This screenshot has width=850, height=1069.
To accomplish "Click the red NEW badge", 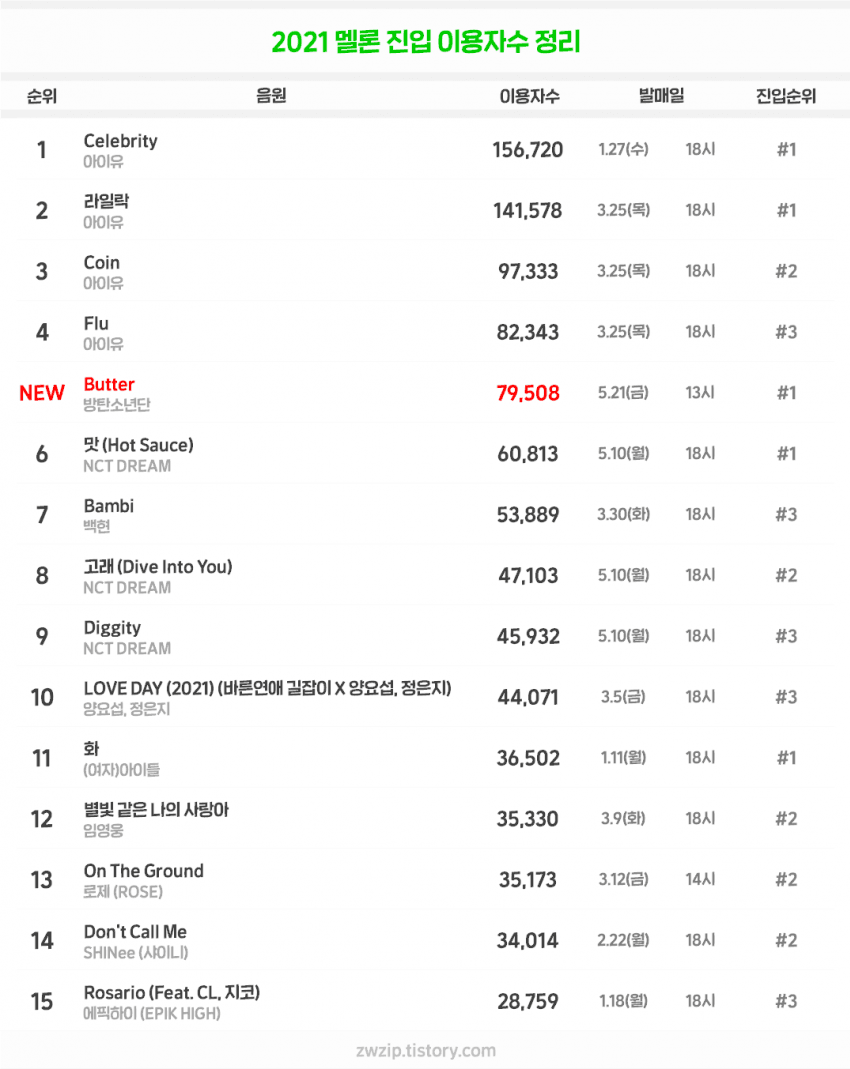I will (42, 393).
